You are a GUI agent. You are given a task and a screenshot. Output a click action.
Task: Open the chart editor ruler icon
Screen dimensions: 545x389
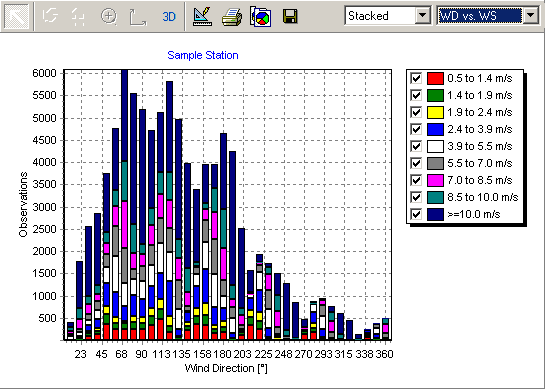tap(202, 16)
